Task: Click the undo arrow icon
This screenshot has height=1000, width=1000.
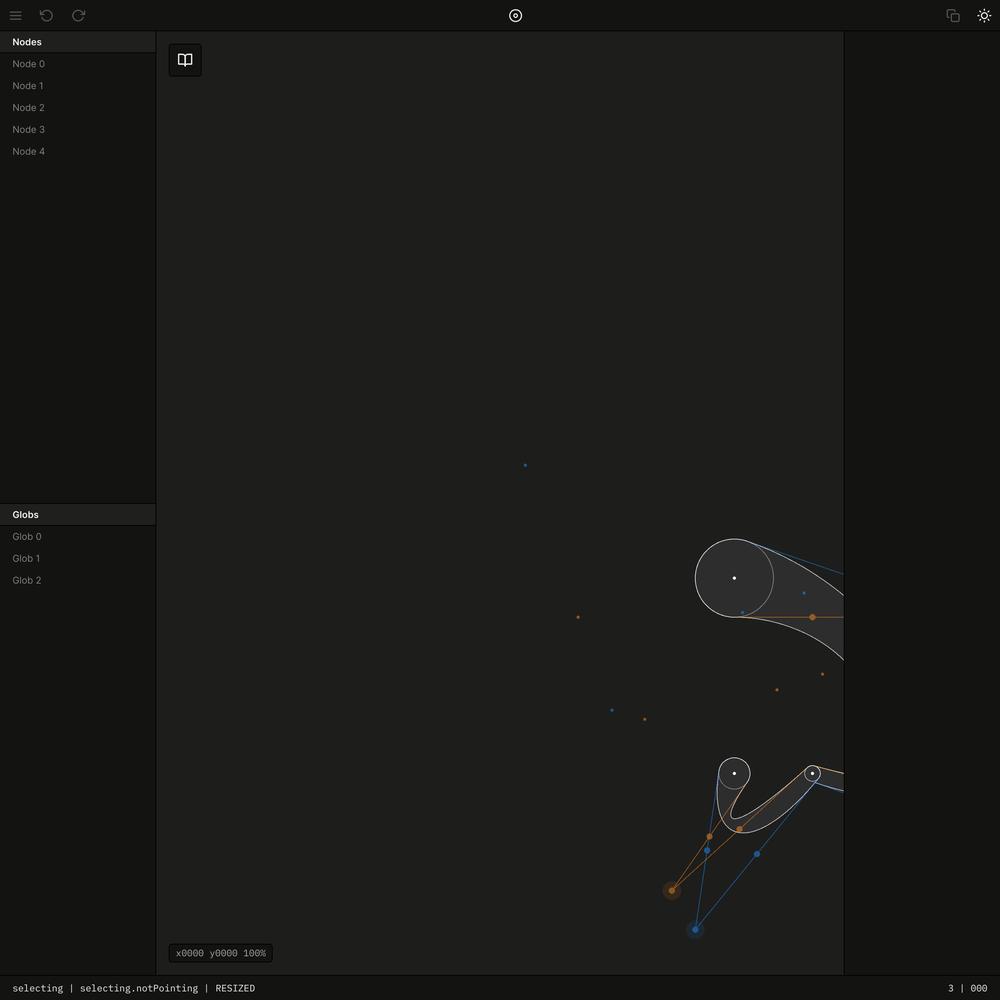Action: pyautogui.click(x=47, y=15)
